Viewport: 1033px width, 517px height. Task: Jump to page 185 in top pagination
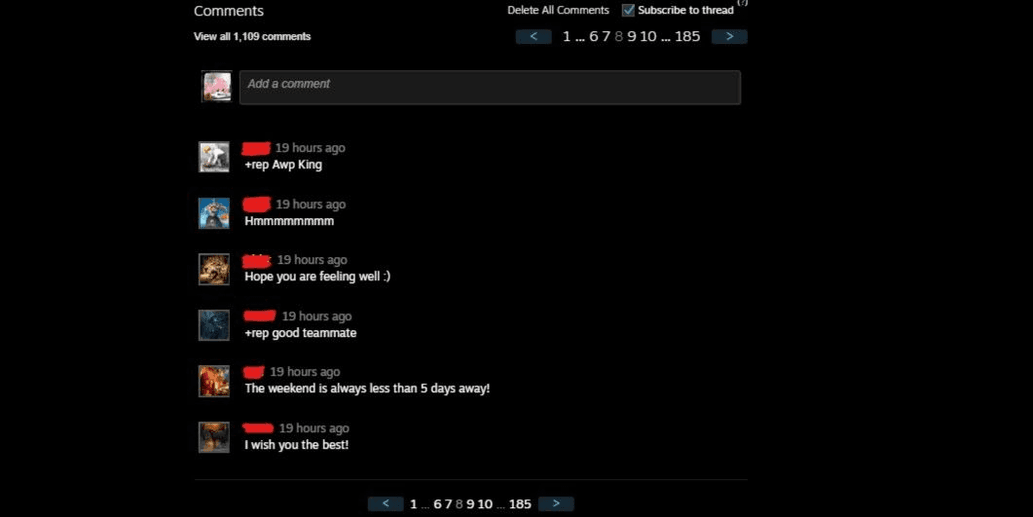click(x=687, y=36)
